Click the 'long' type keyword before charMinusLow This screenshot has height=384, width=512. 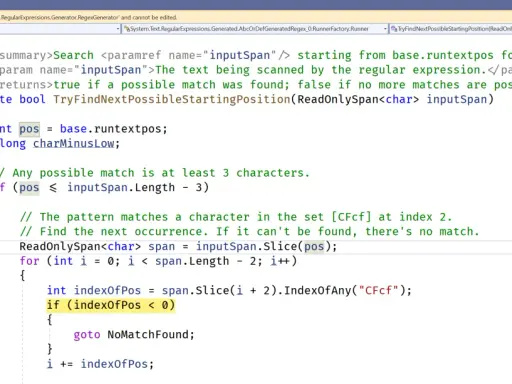(x=13, y=143)
